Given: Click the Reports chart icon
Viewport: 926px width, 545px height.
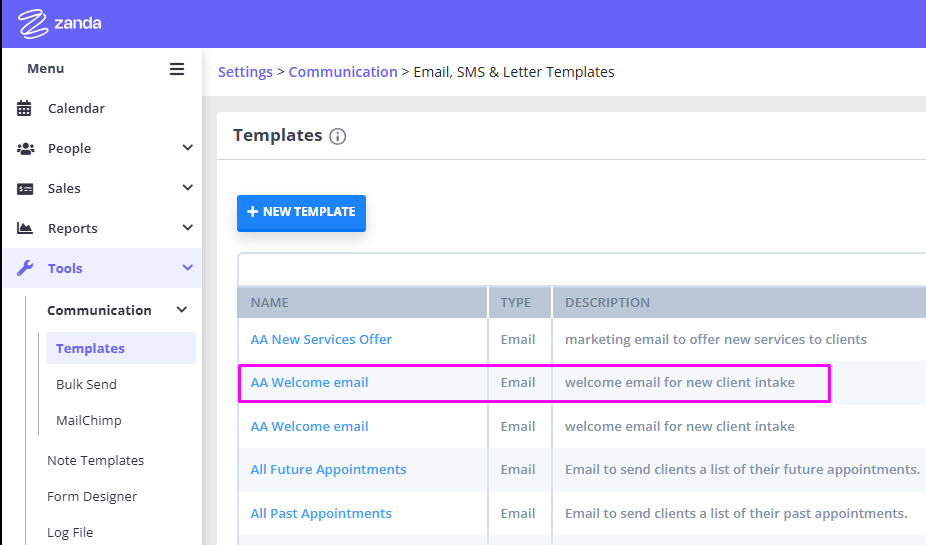Looking at the screenshot, I should tap(25, 228).
